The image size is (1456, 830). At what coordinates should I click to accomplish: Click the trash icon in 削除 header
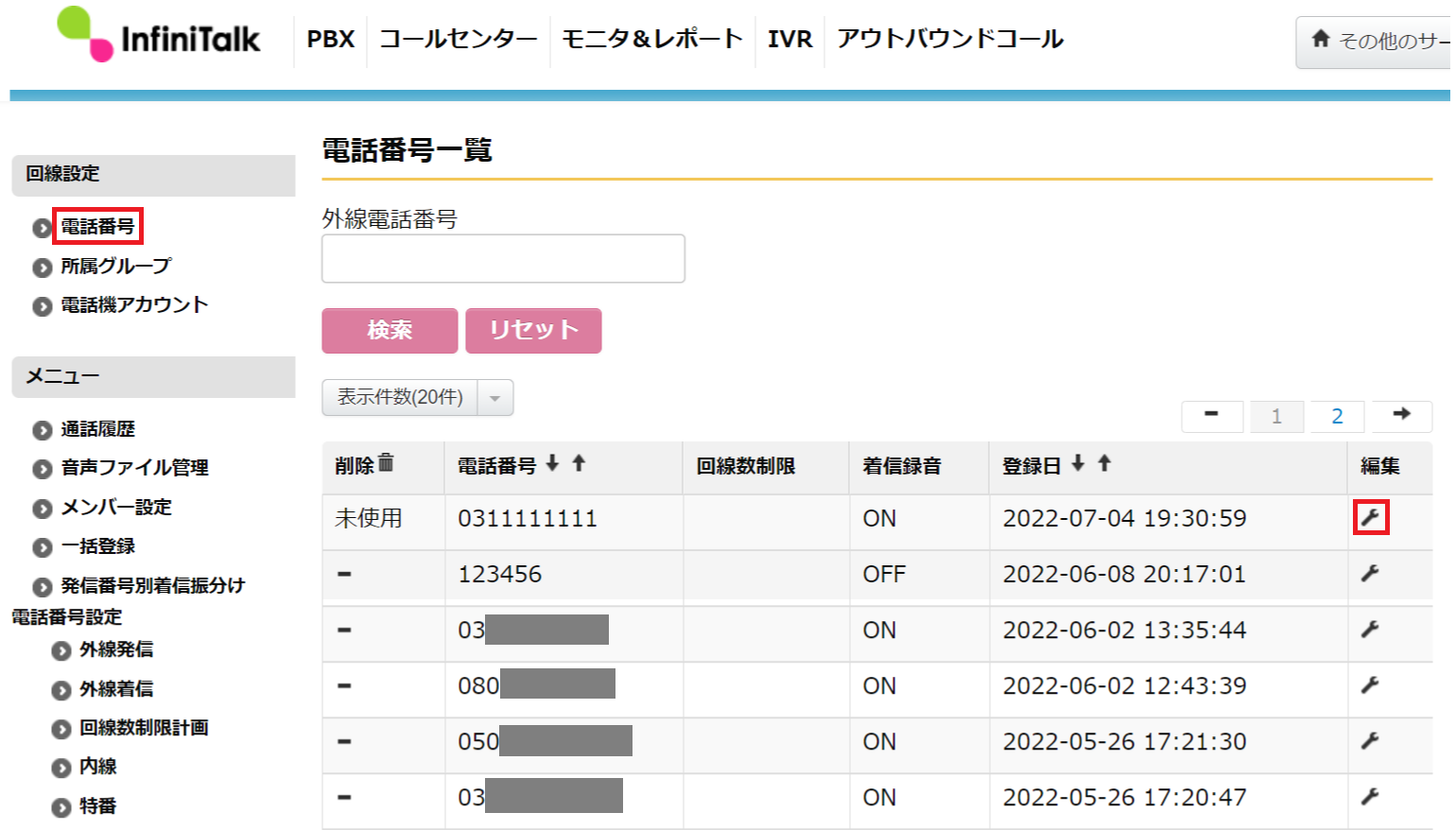point(386,462)
